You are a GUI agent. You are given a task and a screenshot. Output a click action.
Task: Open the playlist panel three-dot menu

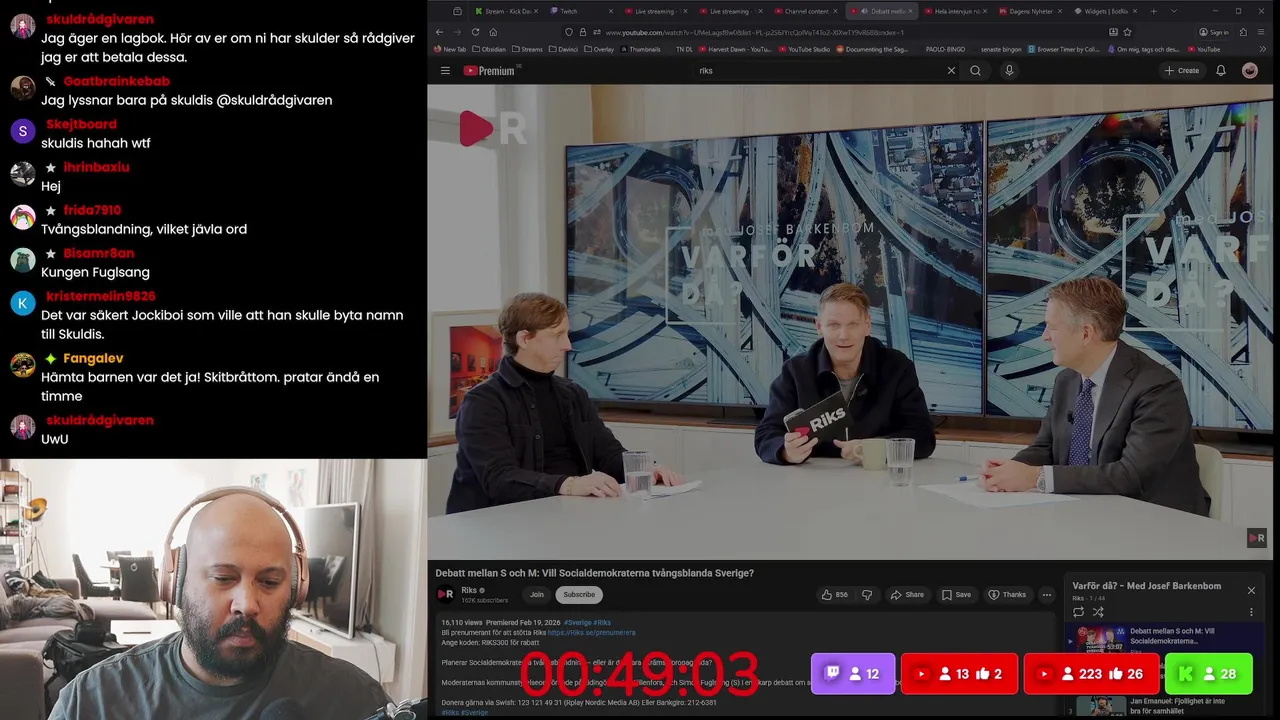click(x=1251, y=612)
